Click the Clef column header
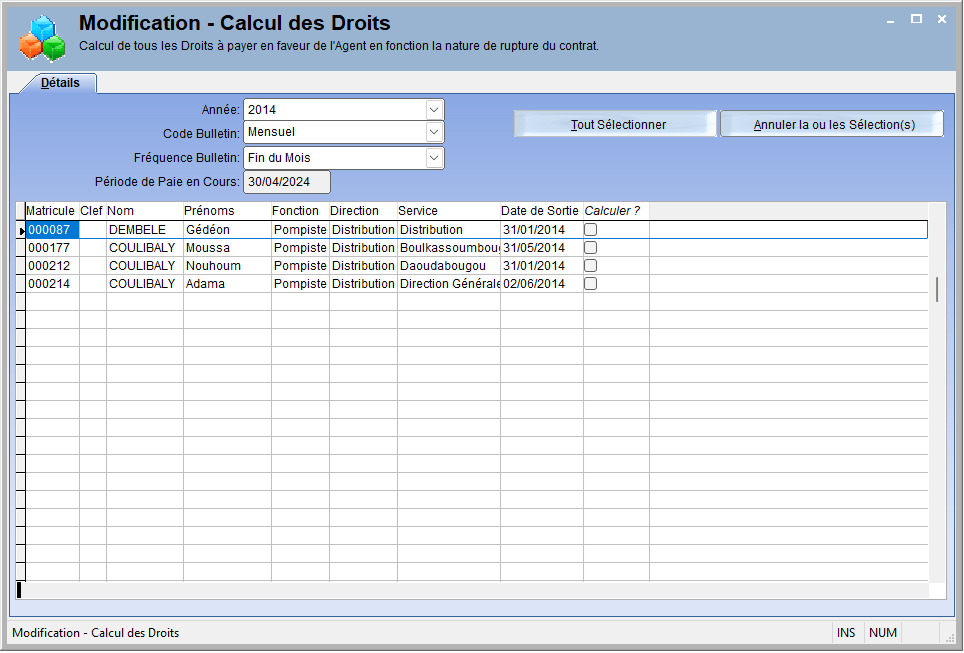 click(93, 211)
